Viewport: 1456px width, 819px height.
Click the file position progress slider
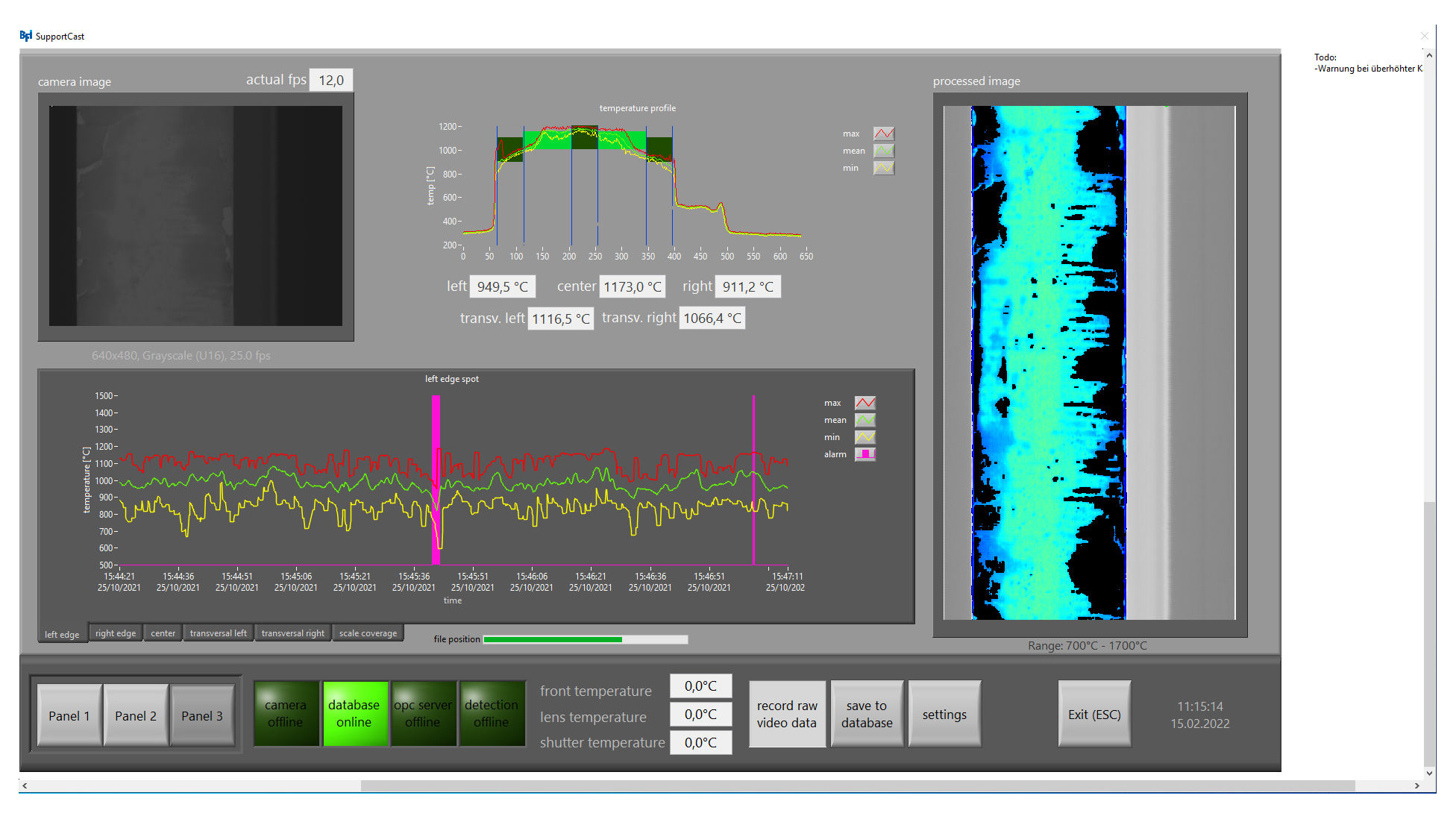pyautogui.click(x=586, y=639)
